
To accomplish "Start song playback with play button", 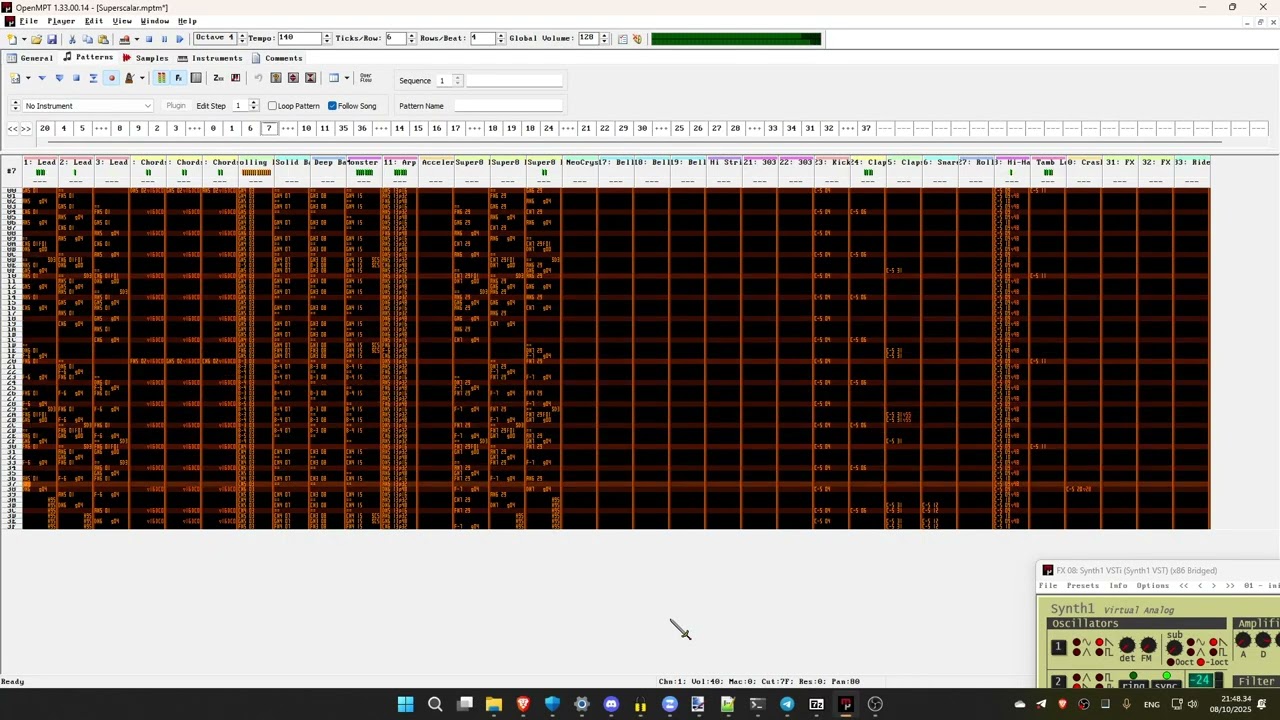I will tap(180, 39).
